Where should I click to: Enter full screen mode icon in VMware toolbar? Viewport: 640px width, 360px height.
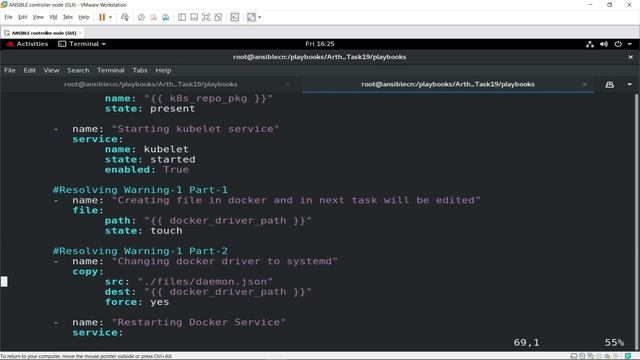(206, 17)
